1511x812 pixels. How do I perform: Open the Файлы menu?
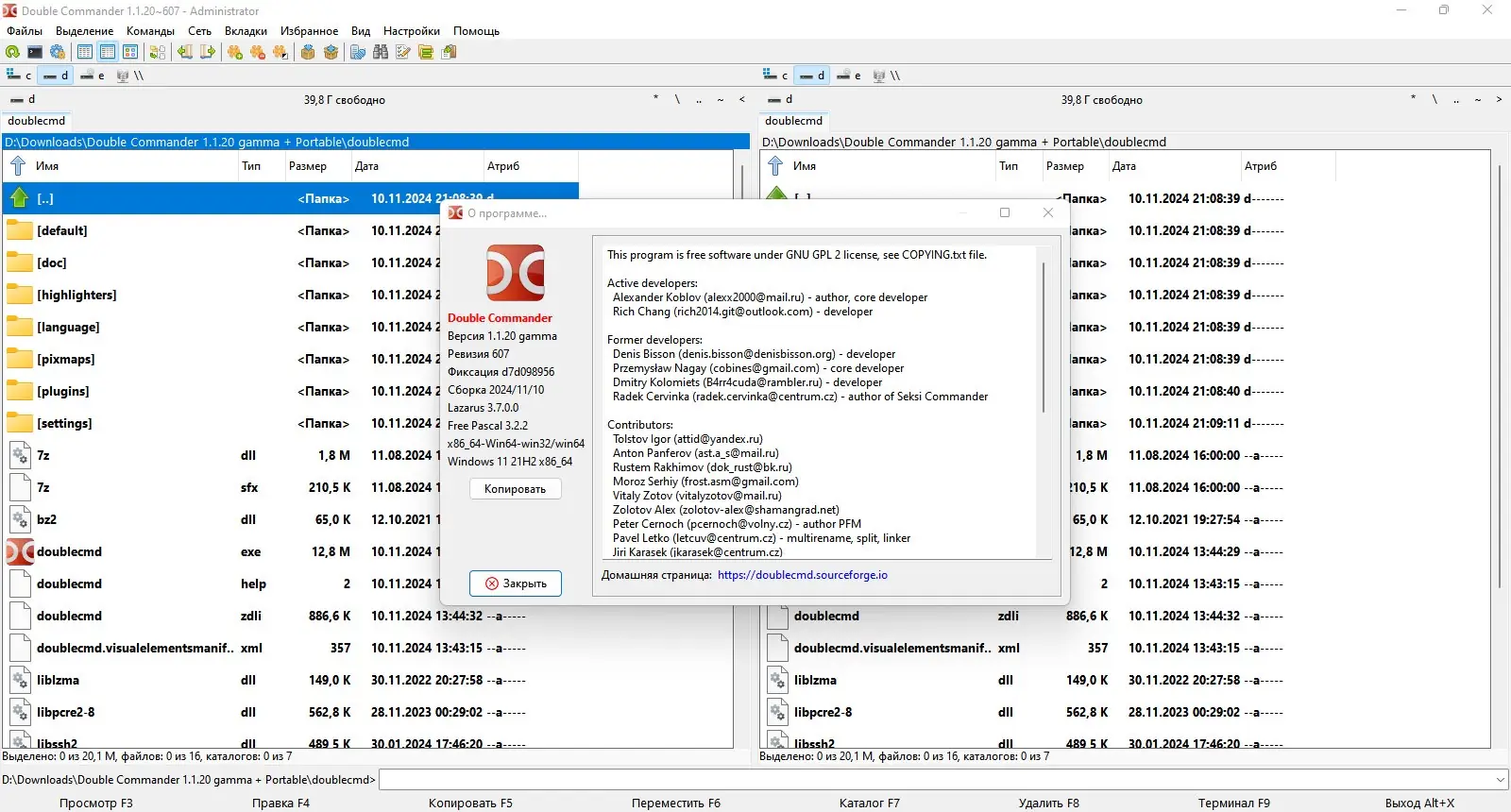[x=25, y=31]
